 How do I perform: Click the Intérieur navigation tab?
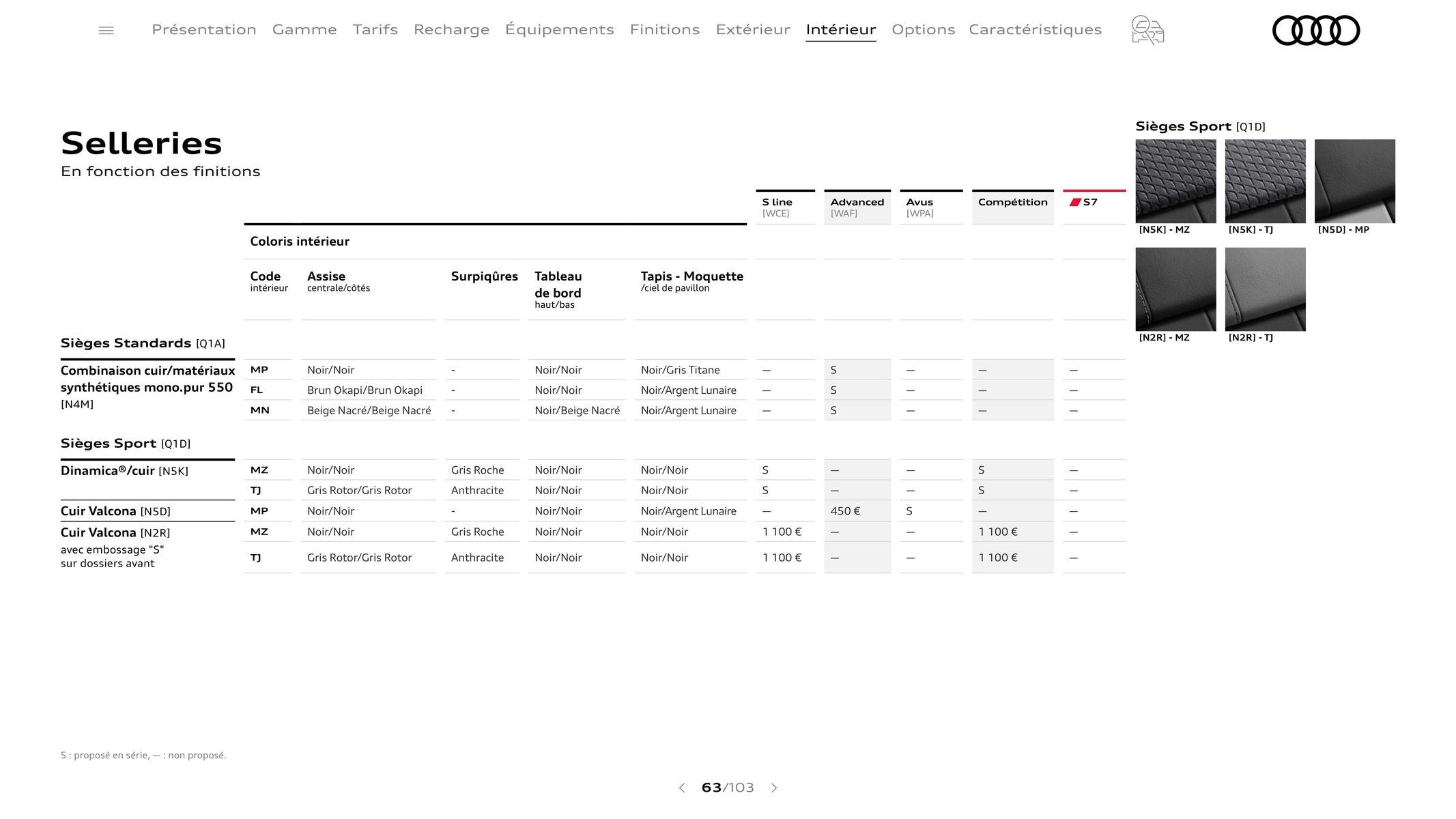841,29
